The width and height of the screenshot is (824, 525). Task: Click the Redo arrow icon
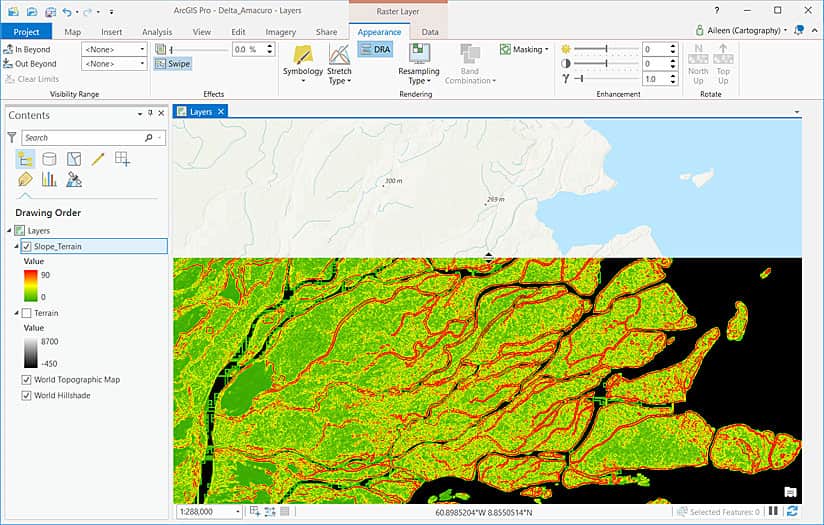(87, 11)
